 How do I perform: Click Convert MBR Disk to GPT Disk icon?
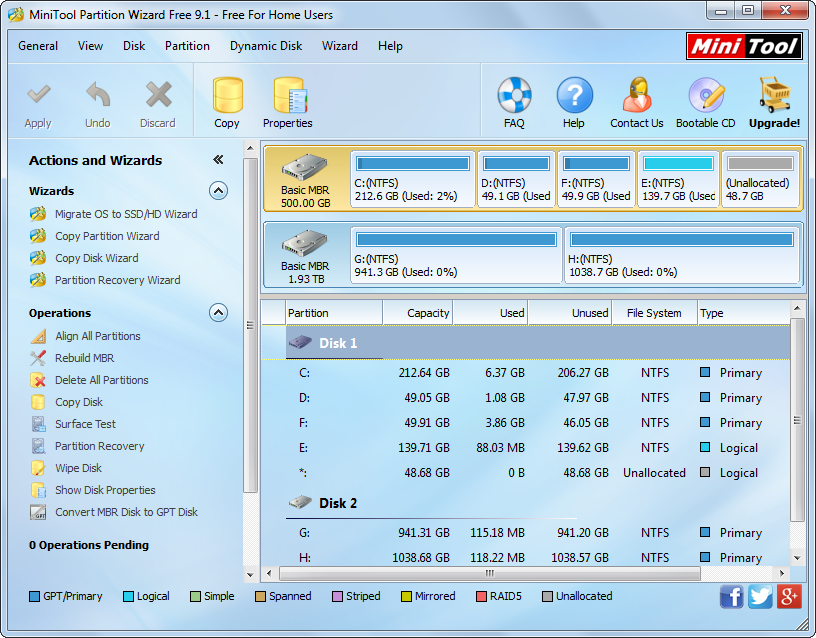(x=38, y=512)
